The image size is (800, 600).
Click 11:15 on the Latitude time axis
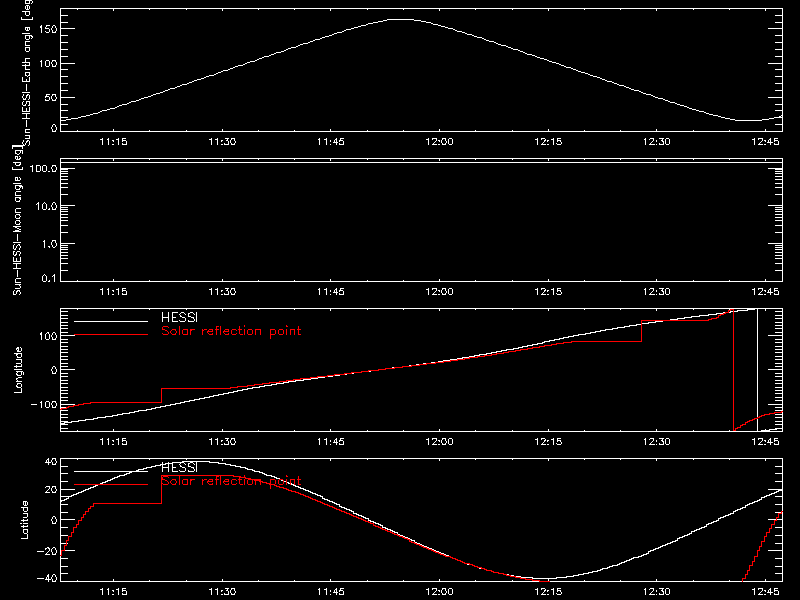113,592
